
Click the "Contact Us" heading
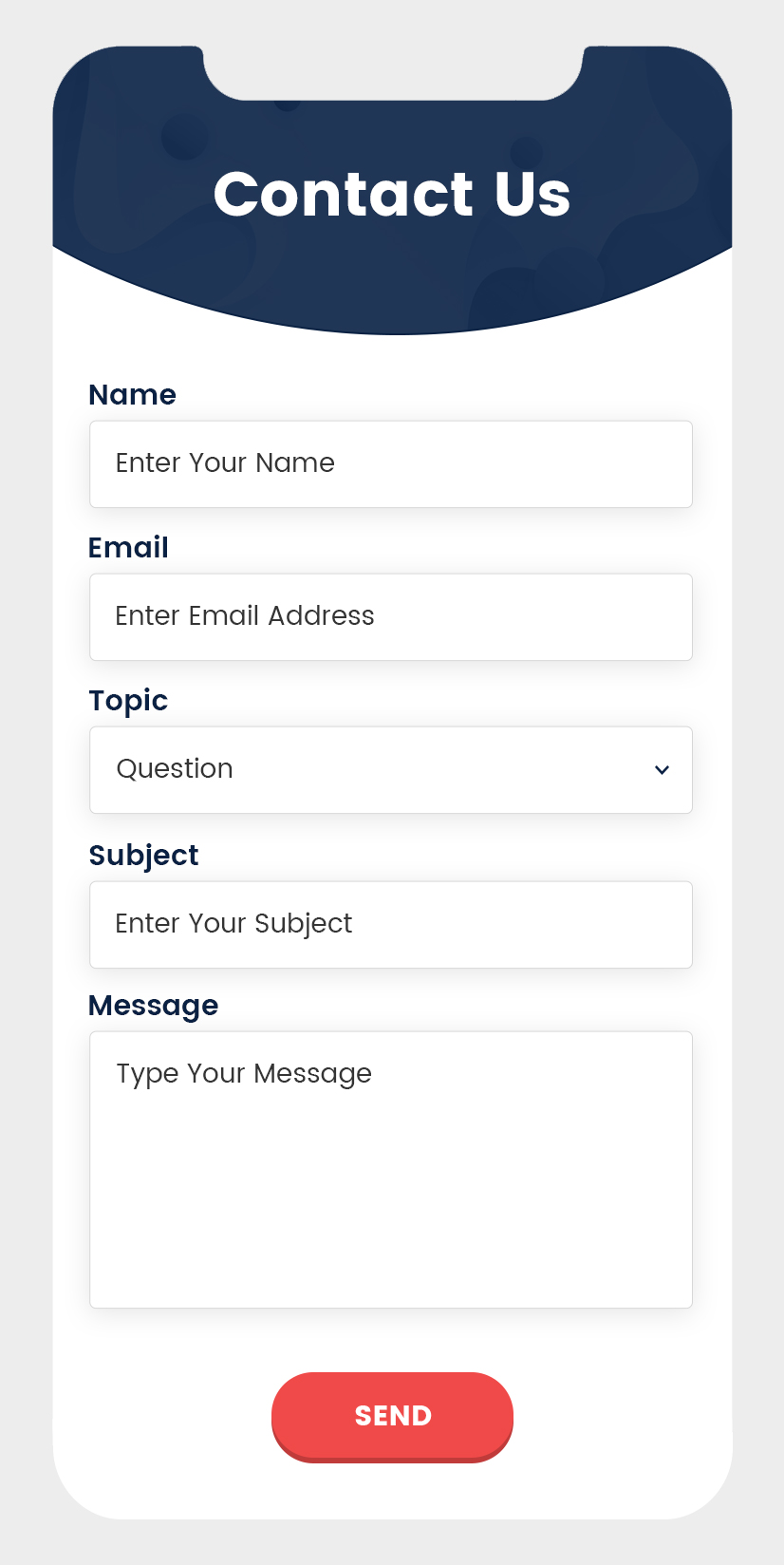click(392, 194)
